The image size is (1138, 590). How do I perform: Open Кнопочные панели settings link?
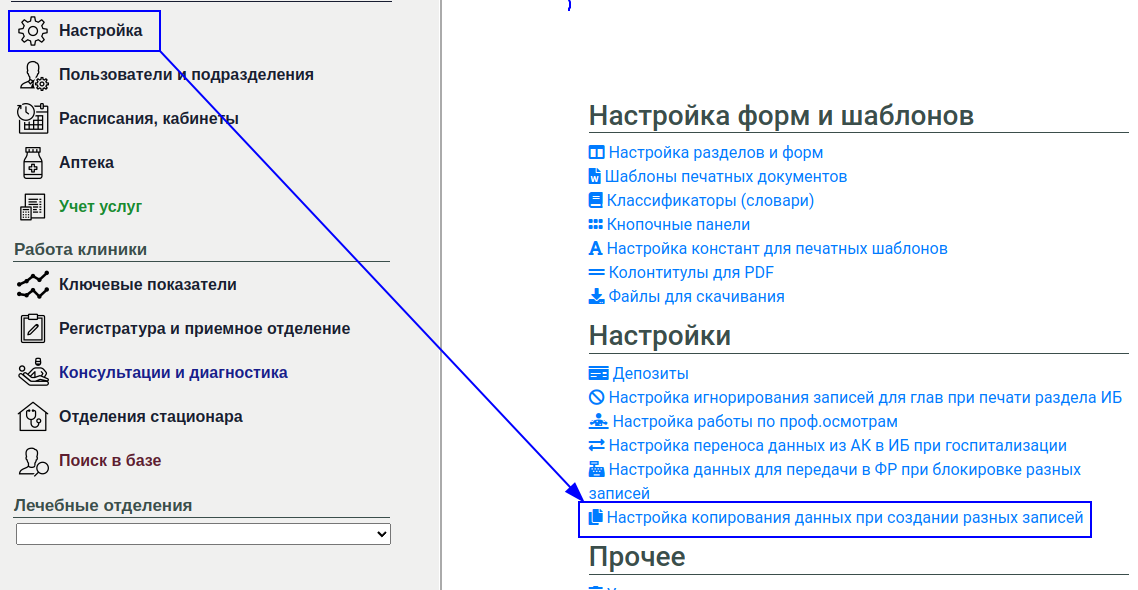coord(678,225)
